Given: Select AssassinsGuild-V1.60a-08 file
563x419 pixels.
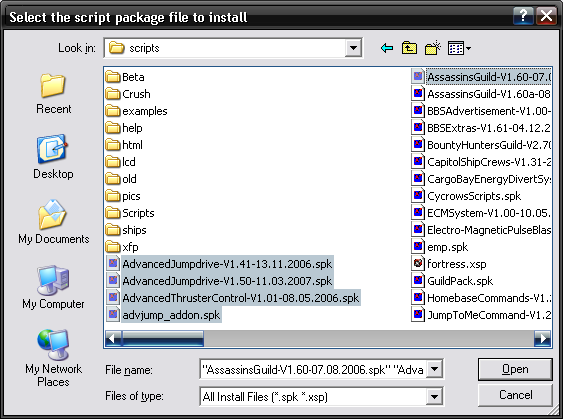Looking at the screenshot, I should pyautogui.click(x=481, y=94).
